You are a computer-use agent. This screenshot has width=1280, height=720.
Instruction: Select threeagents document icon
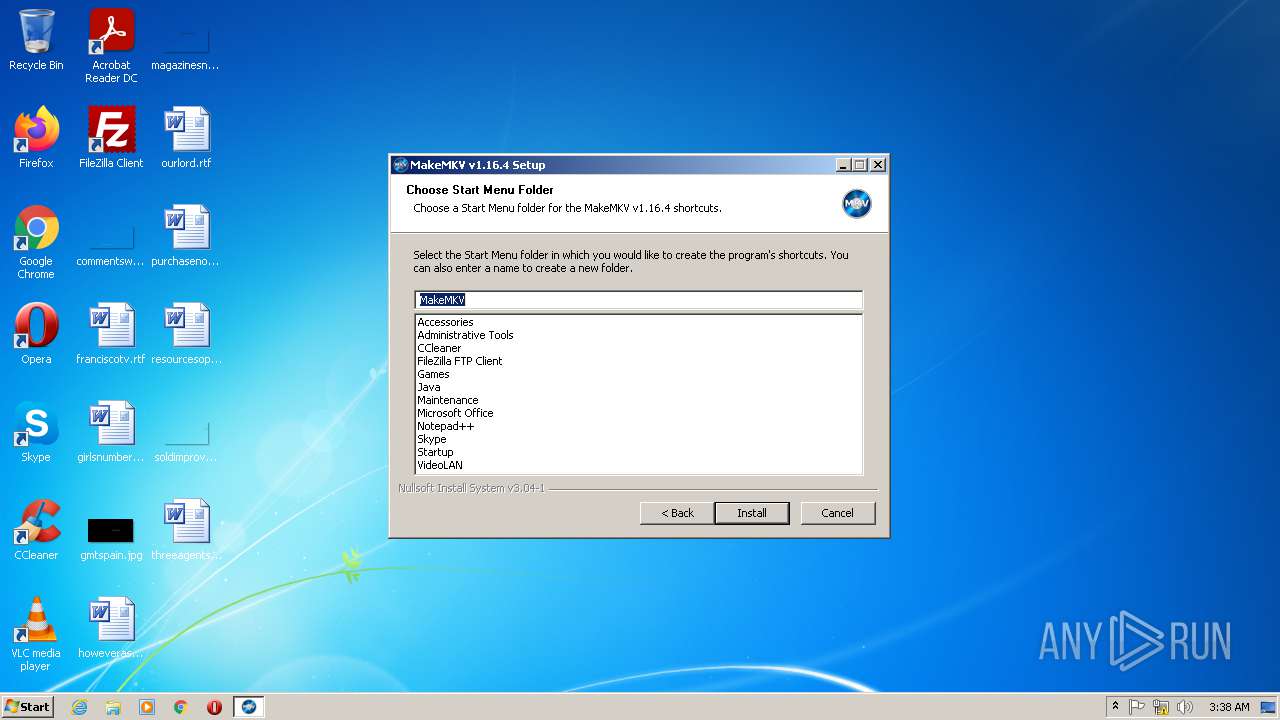pos(185,530)
